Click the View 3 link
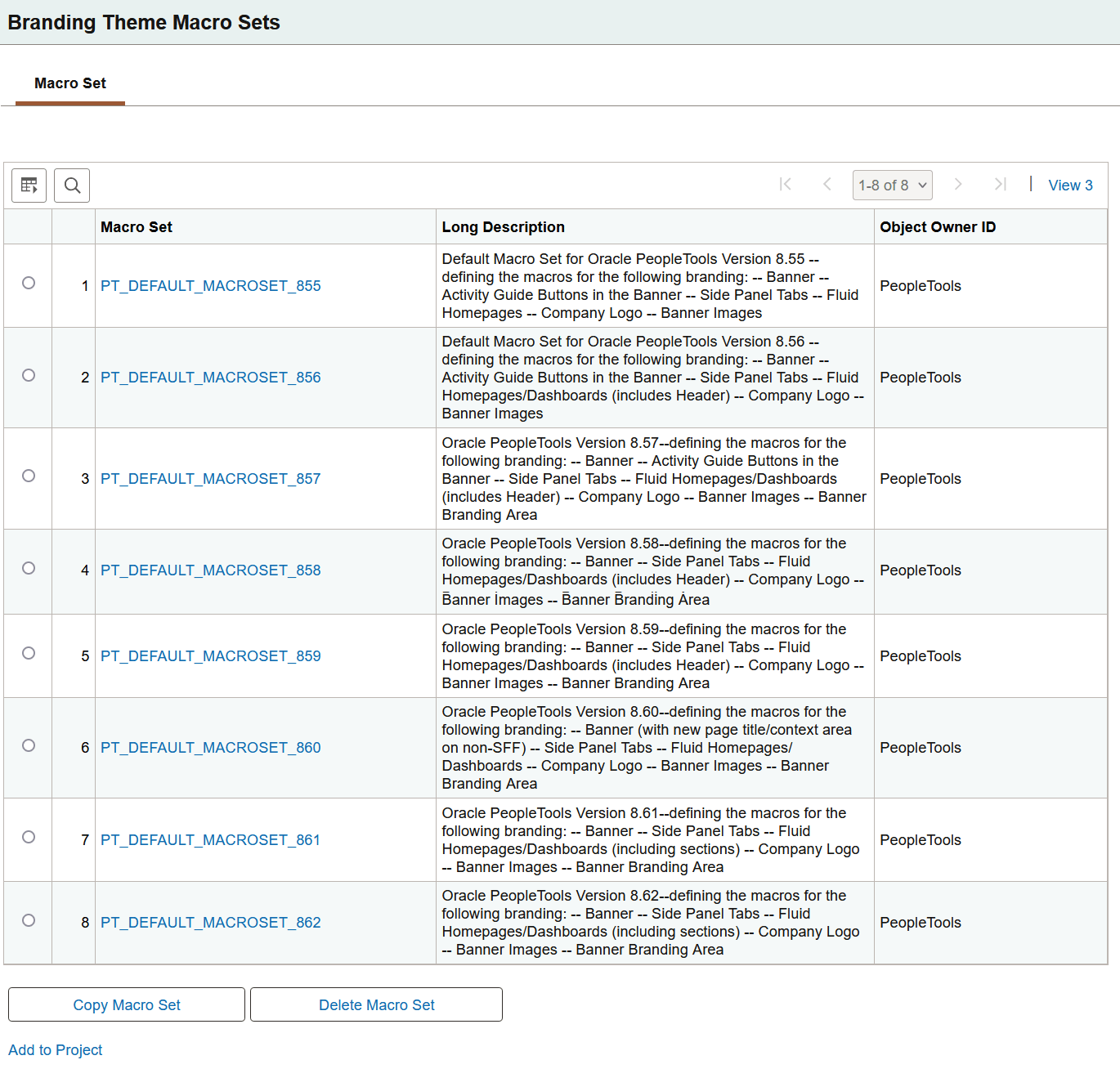The height and width of the screenshot is (1069, 1120). (x=1070, y=186)
